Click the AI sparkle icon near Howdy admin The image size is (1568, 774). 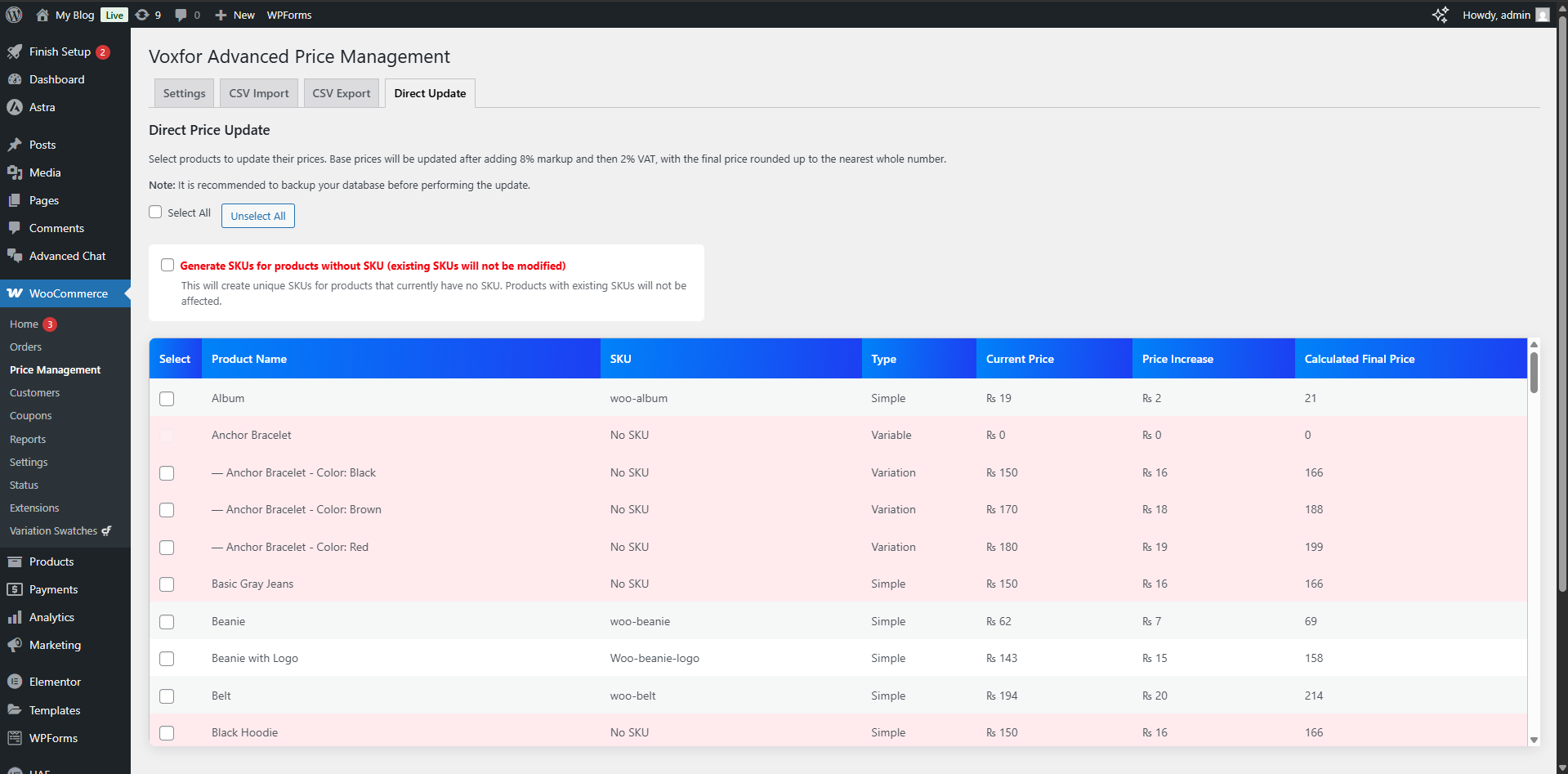(x=1440, y=15)
